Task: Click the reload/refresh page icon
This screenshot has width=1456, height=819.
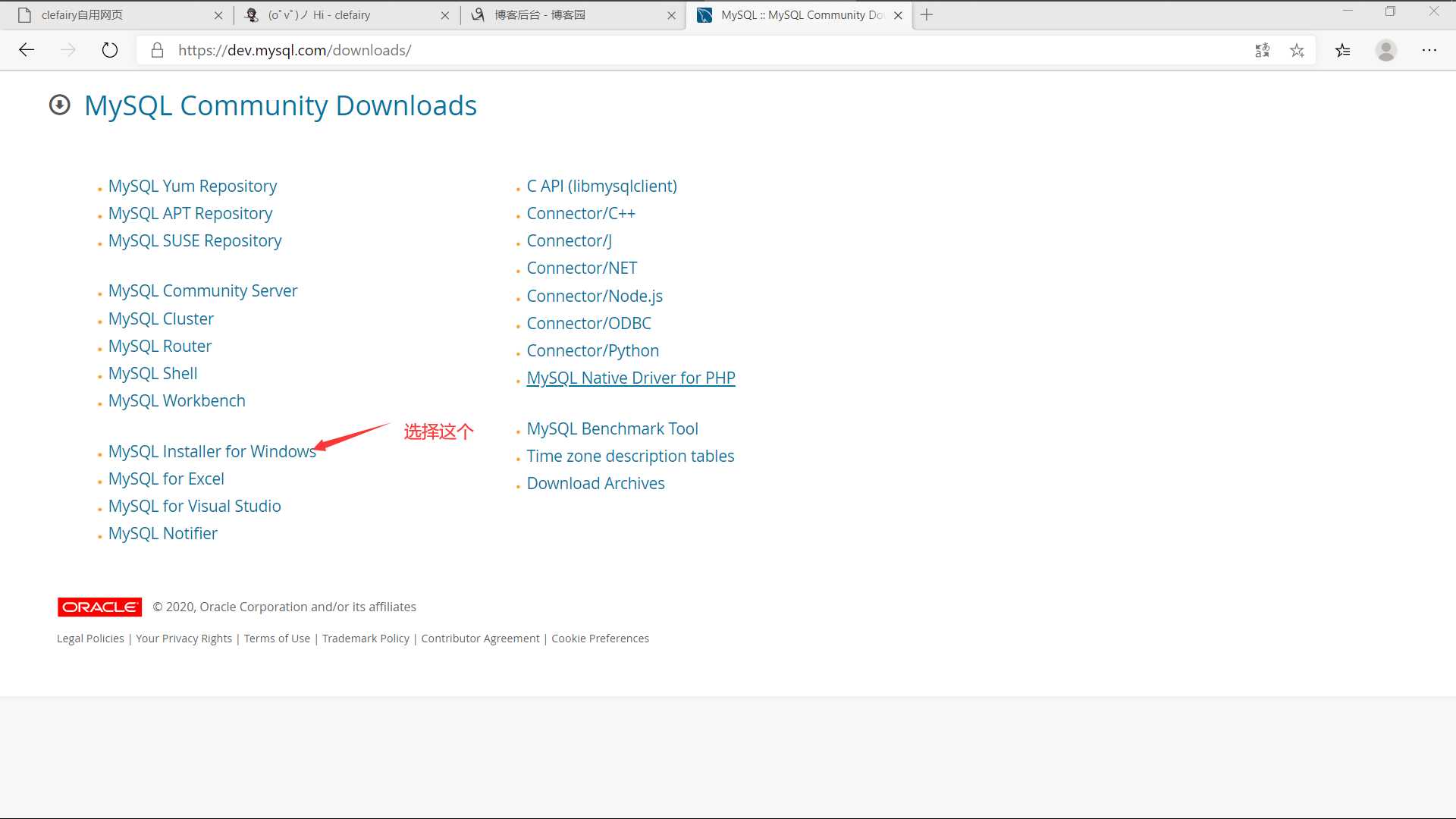Action: [x=109, y=50]
